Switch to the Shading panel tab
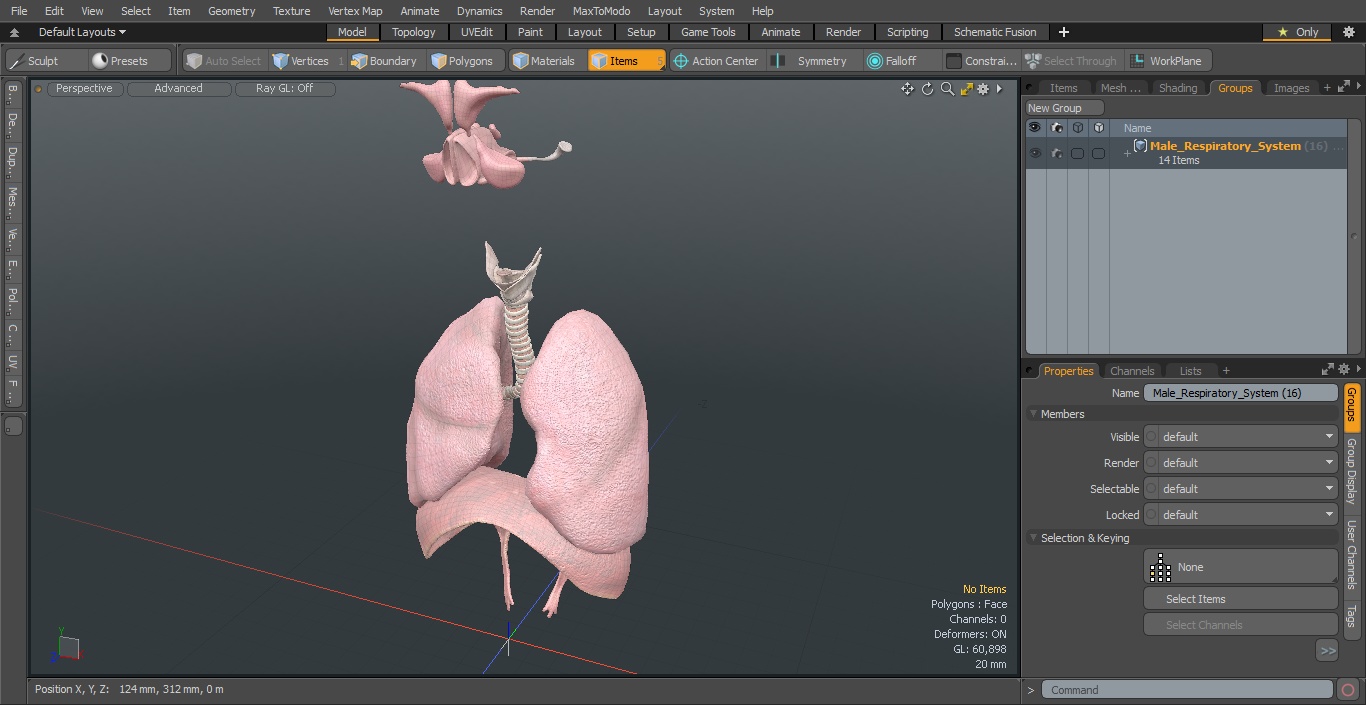This screenshot has height=705, width=1366. tap(1178, 88)
